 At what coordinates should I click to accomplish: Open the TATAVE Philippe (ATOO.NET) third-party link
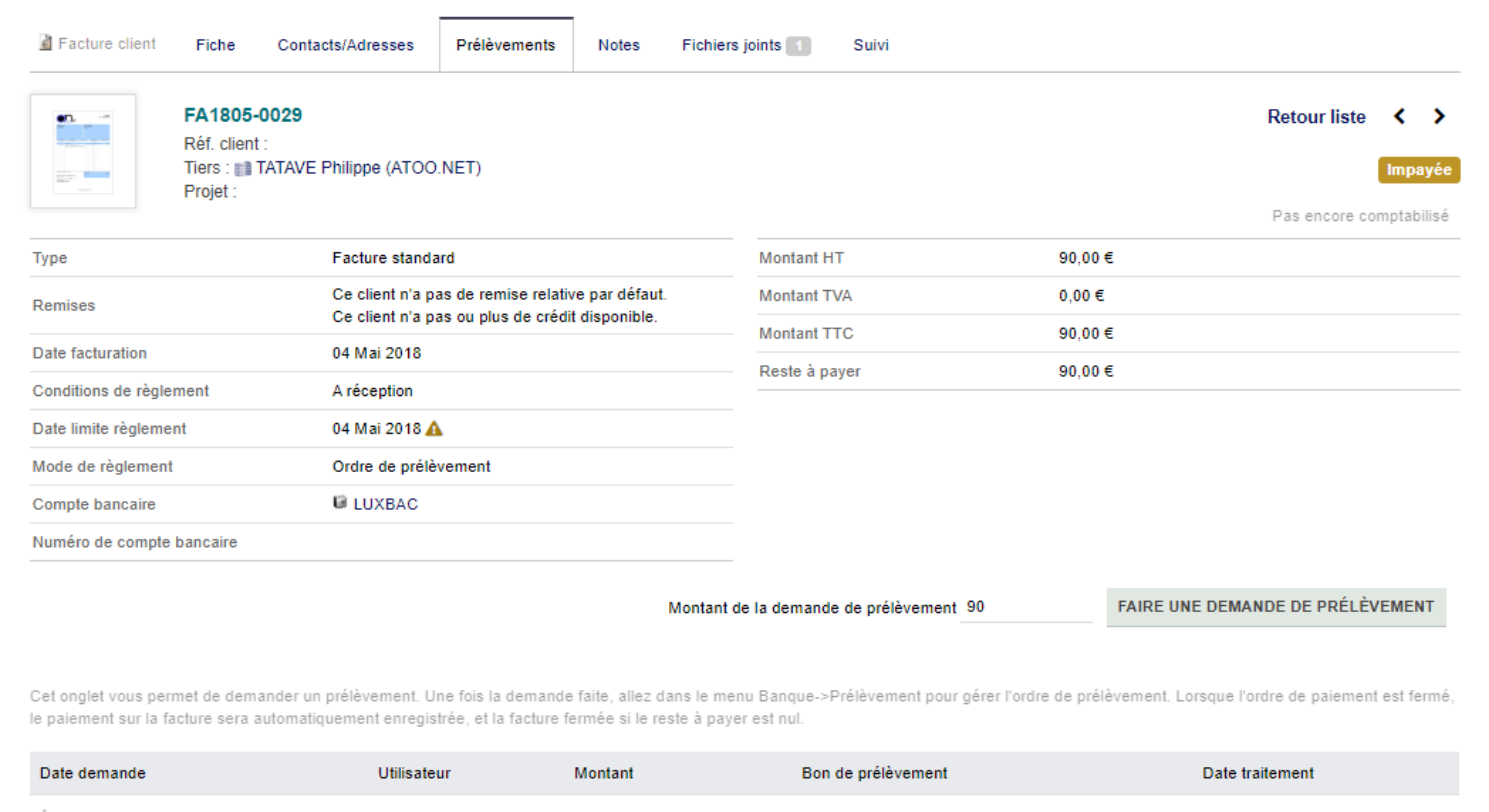pos(369,168)
